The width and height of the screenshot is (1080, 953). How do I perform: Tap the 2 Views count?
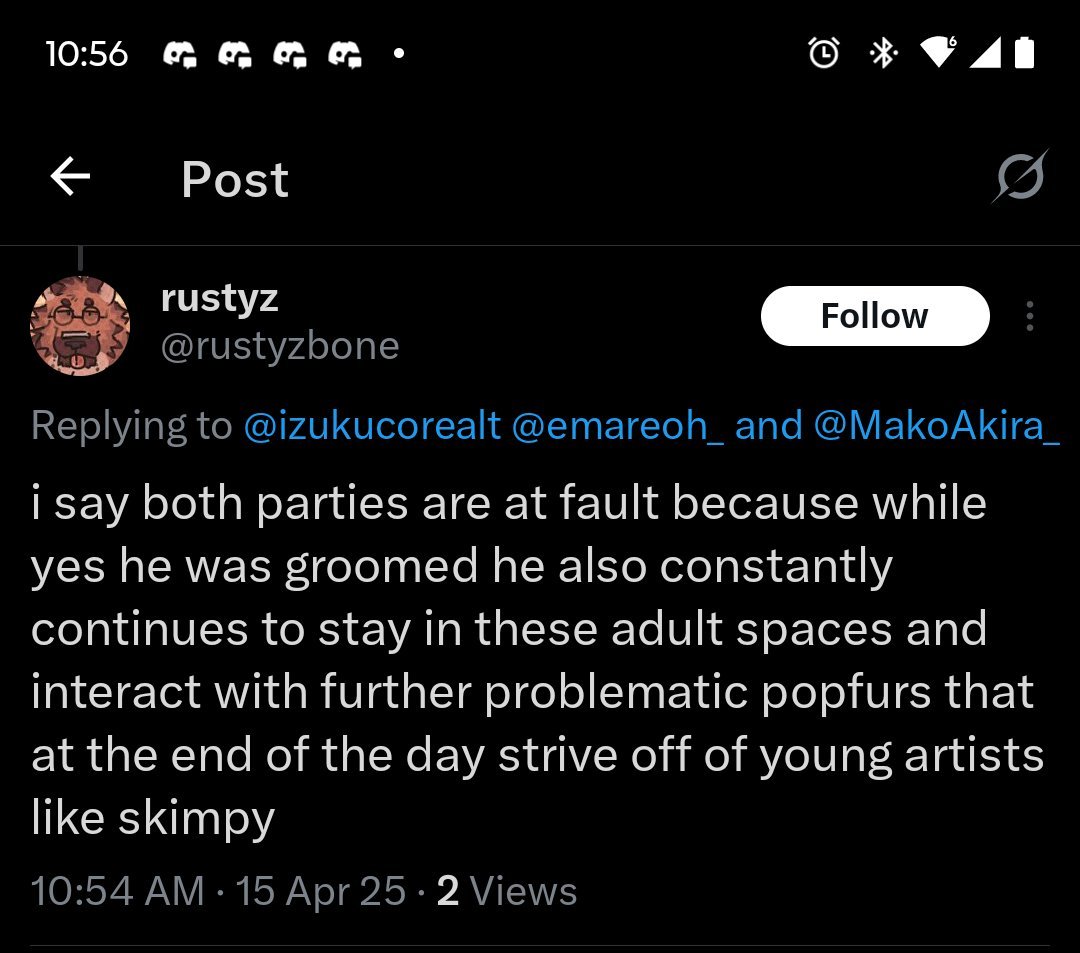507,891
